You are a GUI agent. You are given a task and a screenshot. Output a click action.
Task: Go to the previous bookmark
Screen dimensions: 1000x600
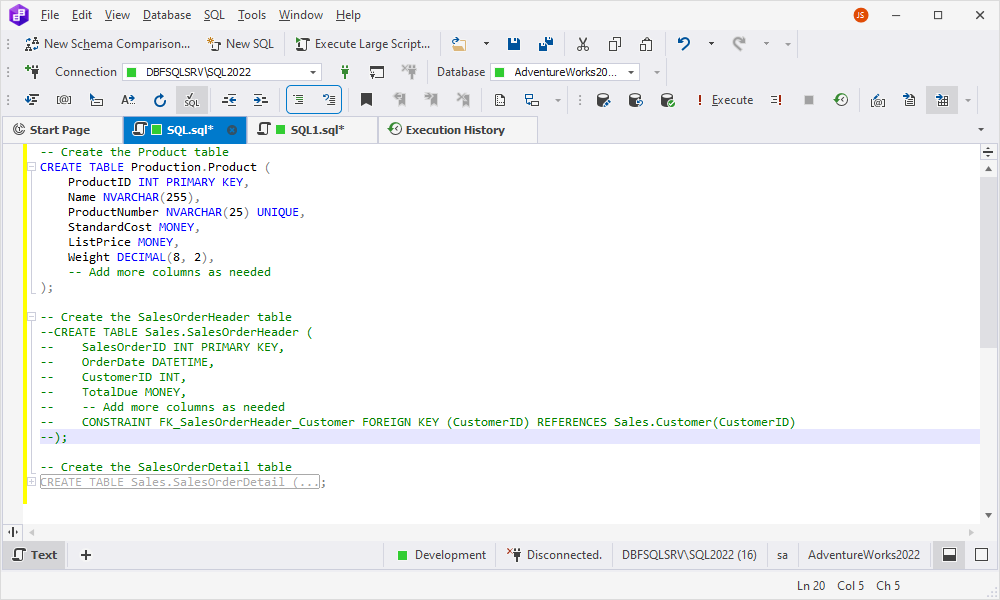tap(399, 100)
